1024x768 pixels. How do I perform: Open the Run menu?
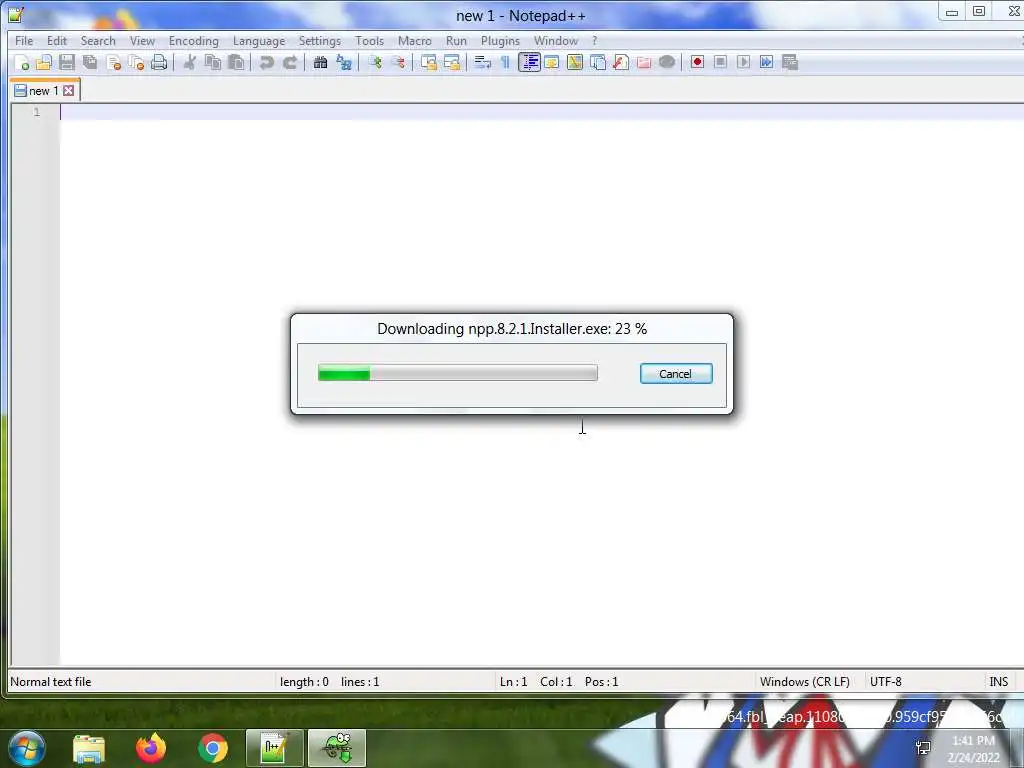point(456,40)
